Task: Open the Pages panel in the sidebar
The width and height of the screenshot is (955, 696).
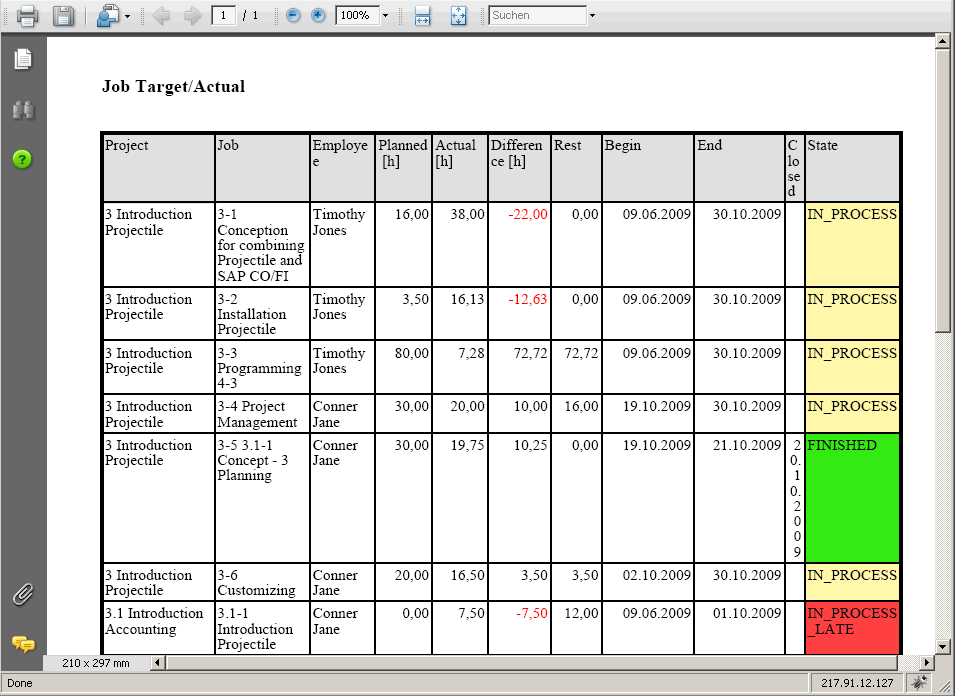Action: [x=22, y=60]
